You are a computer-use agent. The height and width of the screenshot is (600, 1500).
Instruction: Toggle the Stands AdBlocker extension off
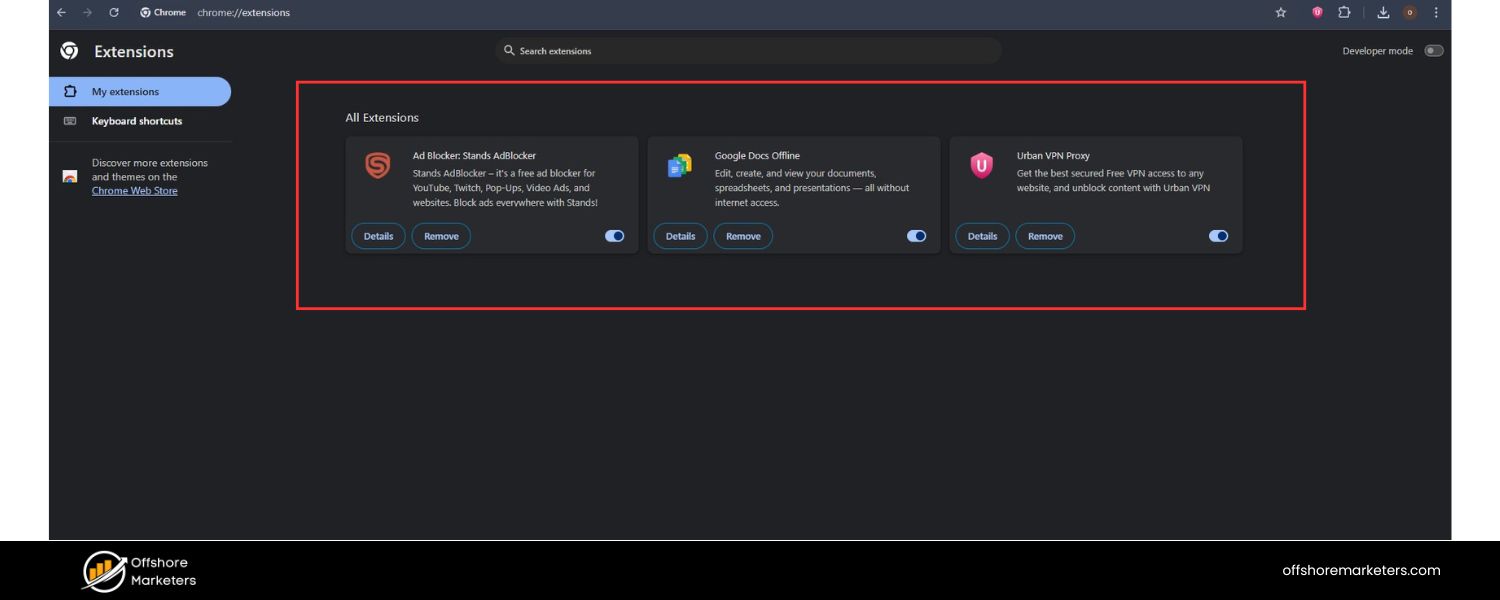(614, 235)
